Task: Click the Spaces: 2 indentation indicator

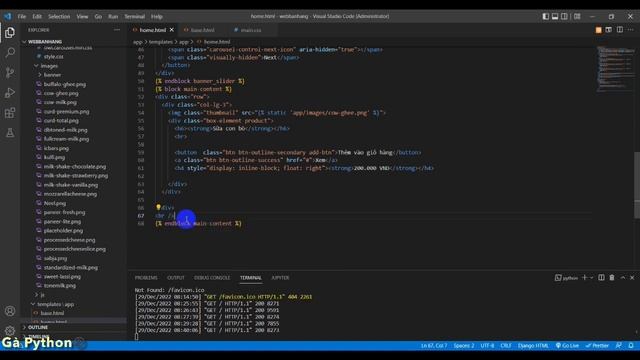Action: [464, 346]
